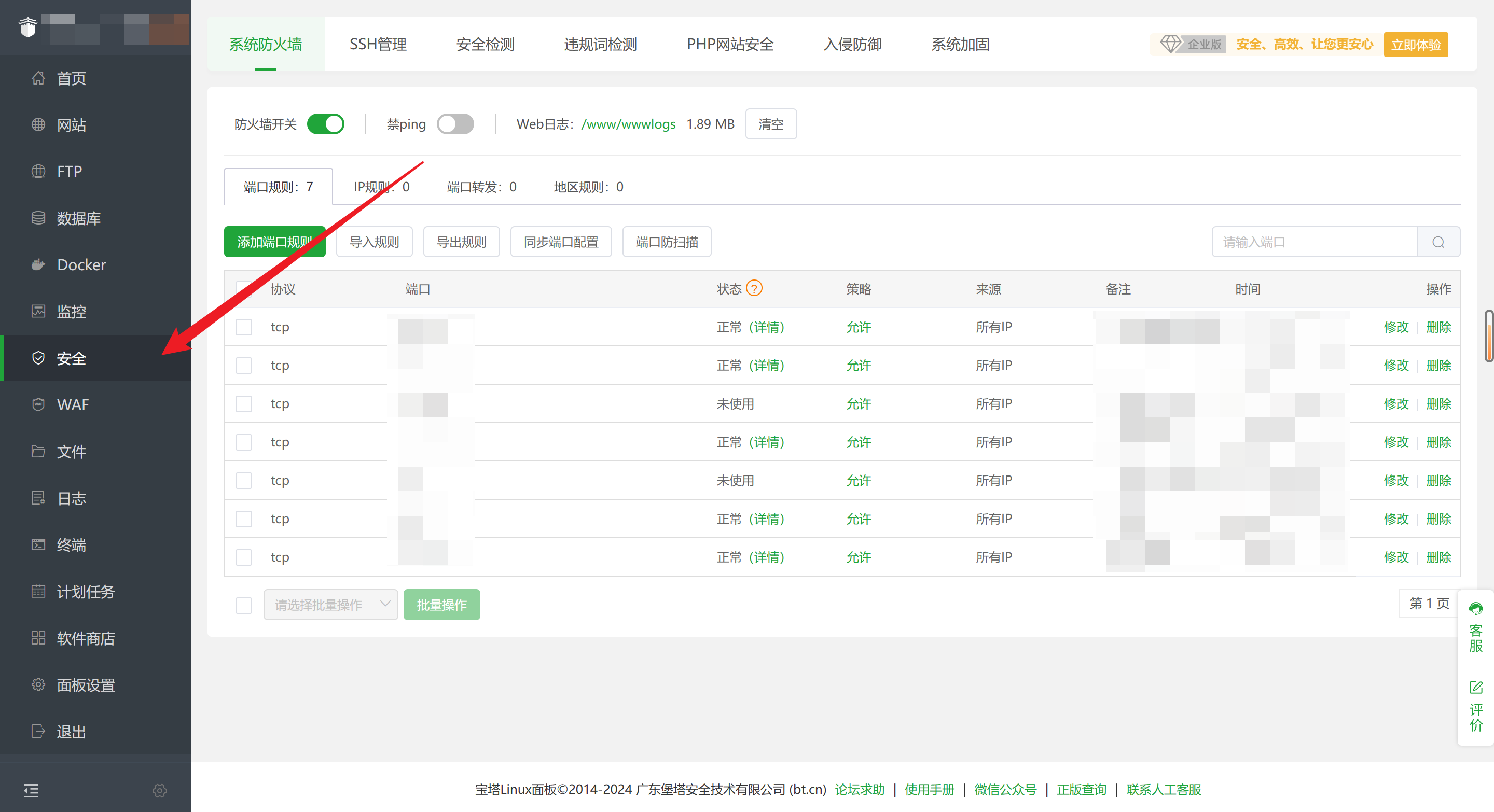
Task: Open the terminal icon in the sidebar
Action: click(x=38, y=545)
